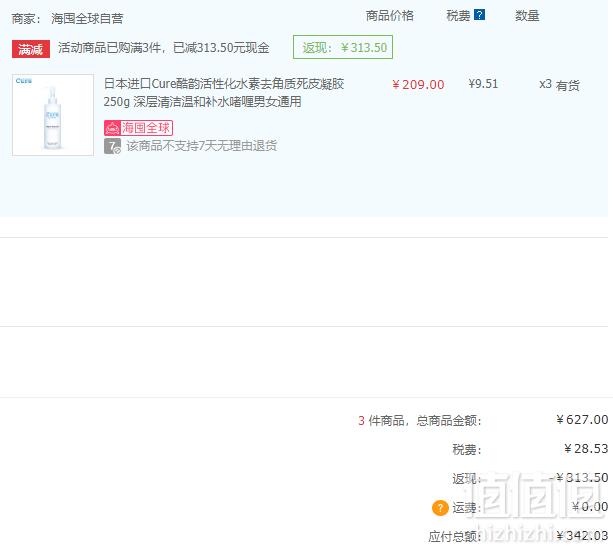Click the 运费 label in summary
The width and height of the screenshot is (613, 551).
[466, 508]
